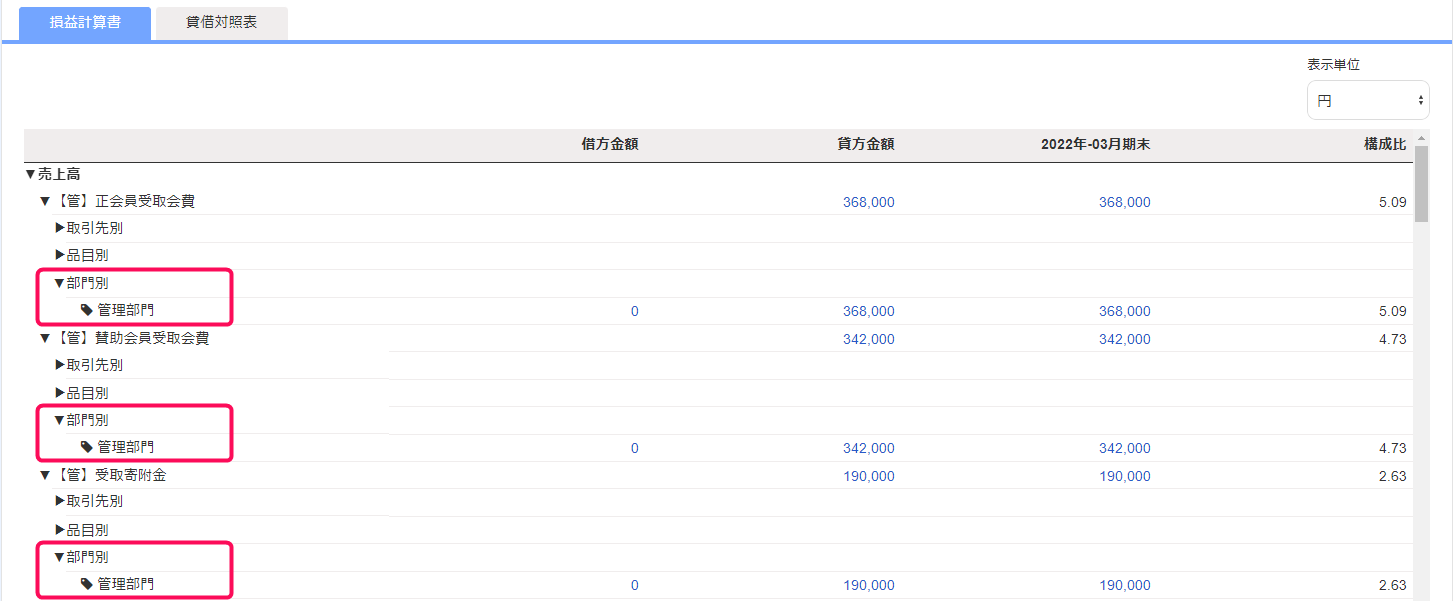Collapse 部門別 under 正会員受取会費
The width and height of the screenshot is (1453, 601).
60,283
